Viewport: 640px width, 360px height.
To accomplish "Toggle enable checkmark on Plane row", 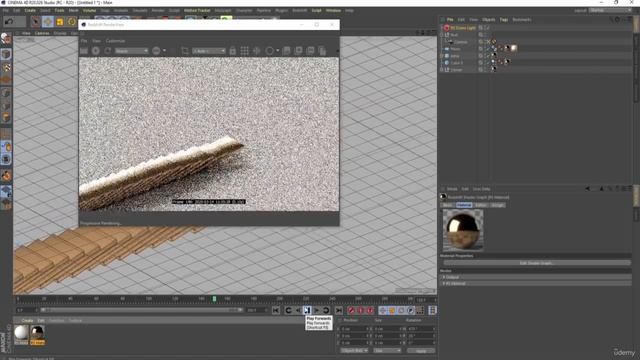I will [x=487, y=49].
